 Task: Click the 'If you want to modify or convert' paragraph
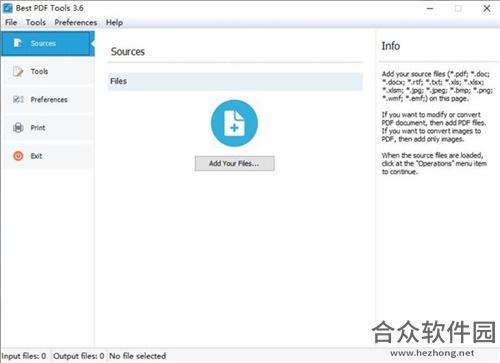click(434, 127)
